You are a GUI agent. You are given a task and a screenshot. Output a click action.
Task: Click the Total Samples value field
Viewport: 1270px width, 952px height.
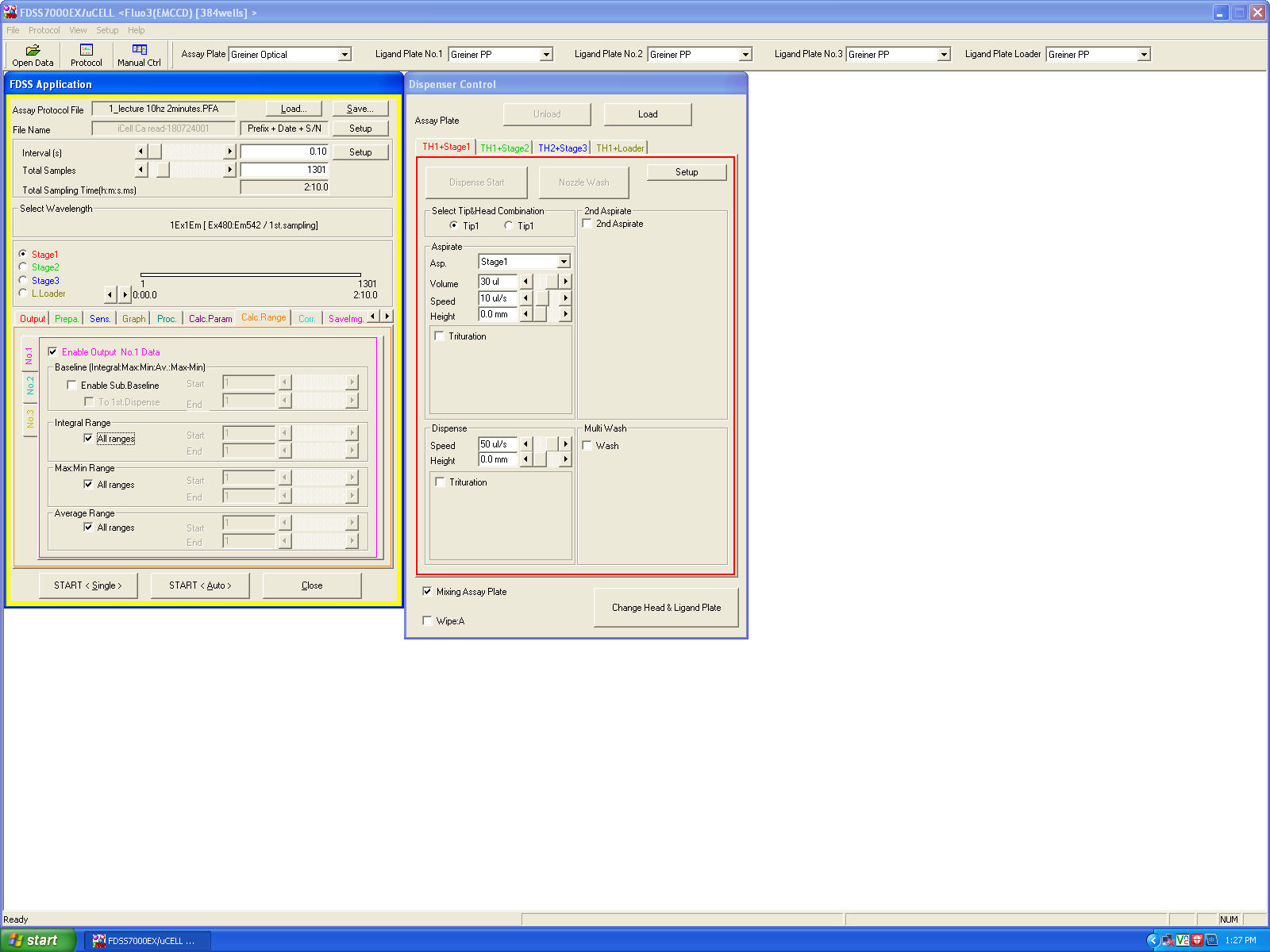pyautogui.click(x=284, y=170)
